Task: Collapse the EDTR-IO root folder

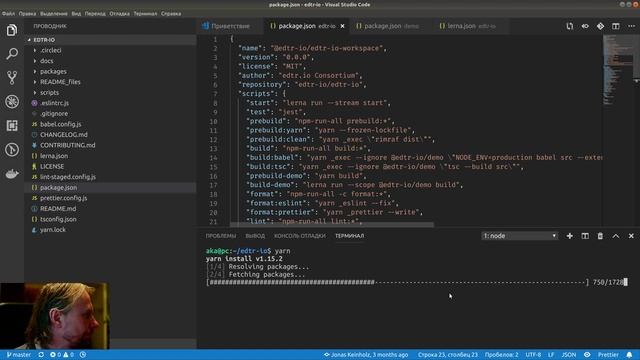Action: pos(111,40)
